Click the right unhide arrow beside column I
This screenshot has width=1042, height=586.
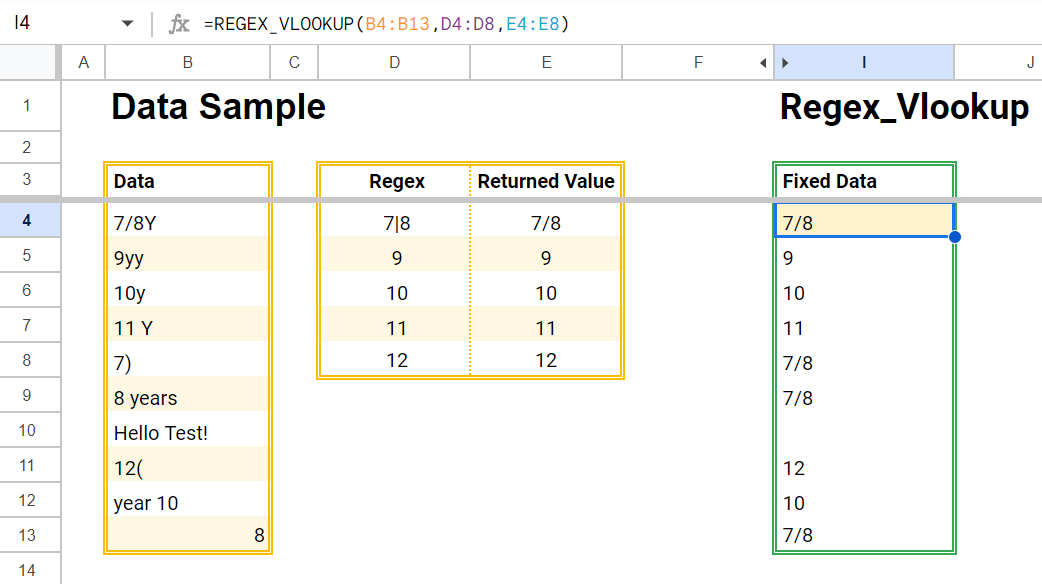pos(784,61)
